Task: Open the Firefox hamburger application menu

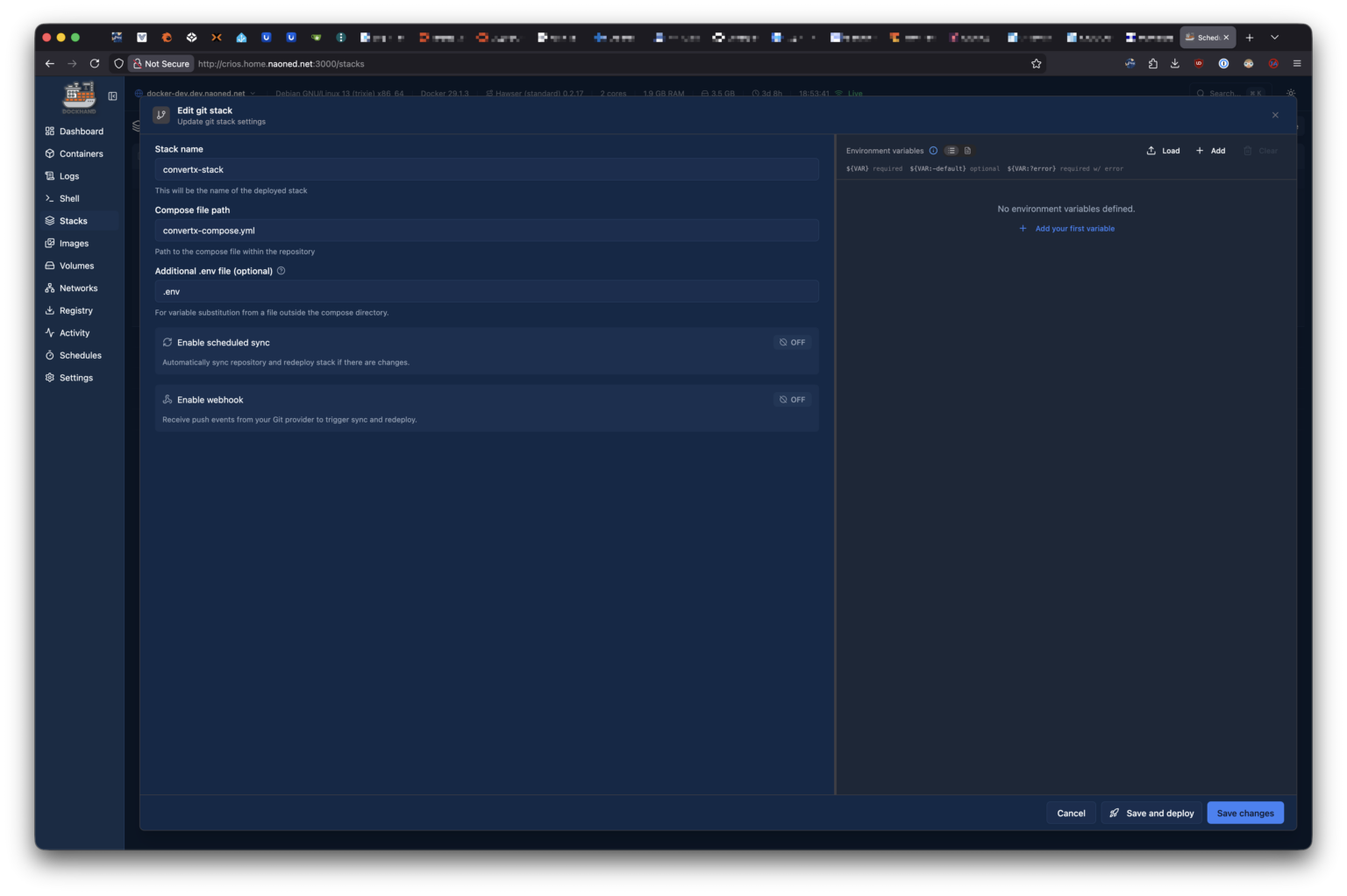Action: tap(1296, 64)
